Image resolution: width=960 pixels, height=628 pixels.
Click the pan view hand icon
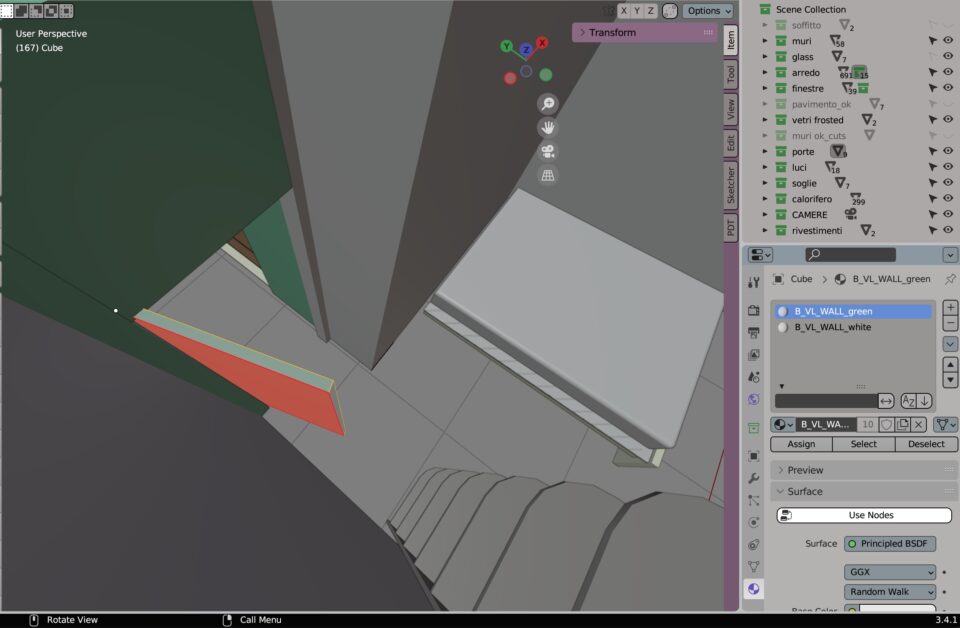click(547, 128)
